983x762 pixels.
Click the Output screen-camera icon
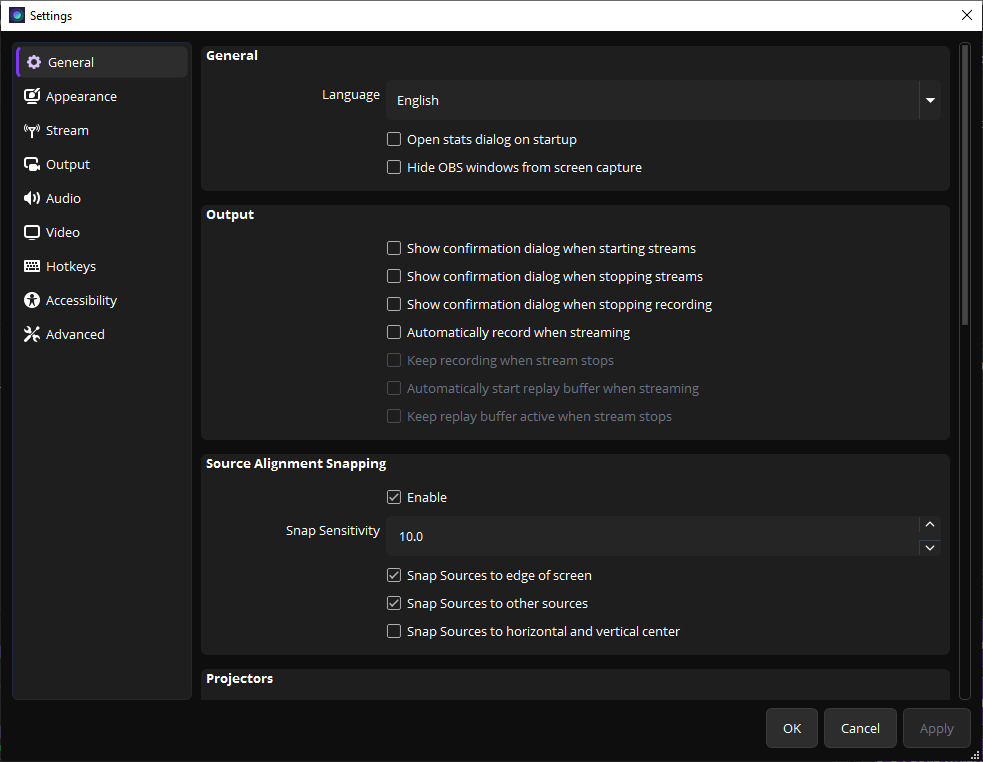32,164
